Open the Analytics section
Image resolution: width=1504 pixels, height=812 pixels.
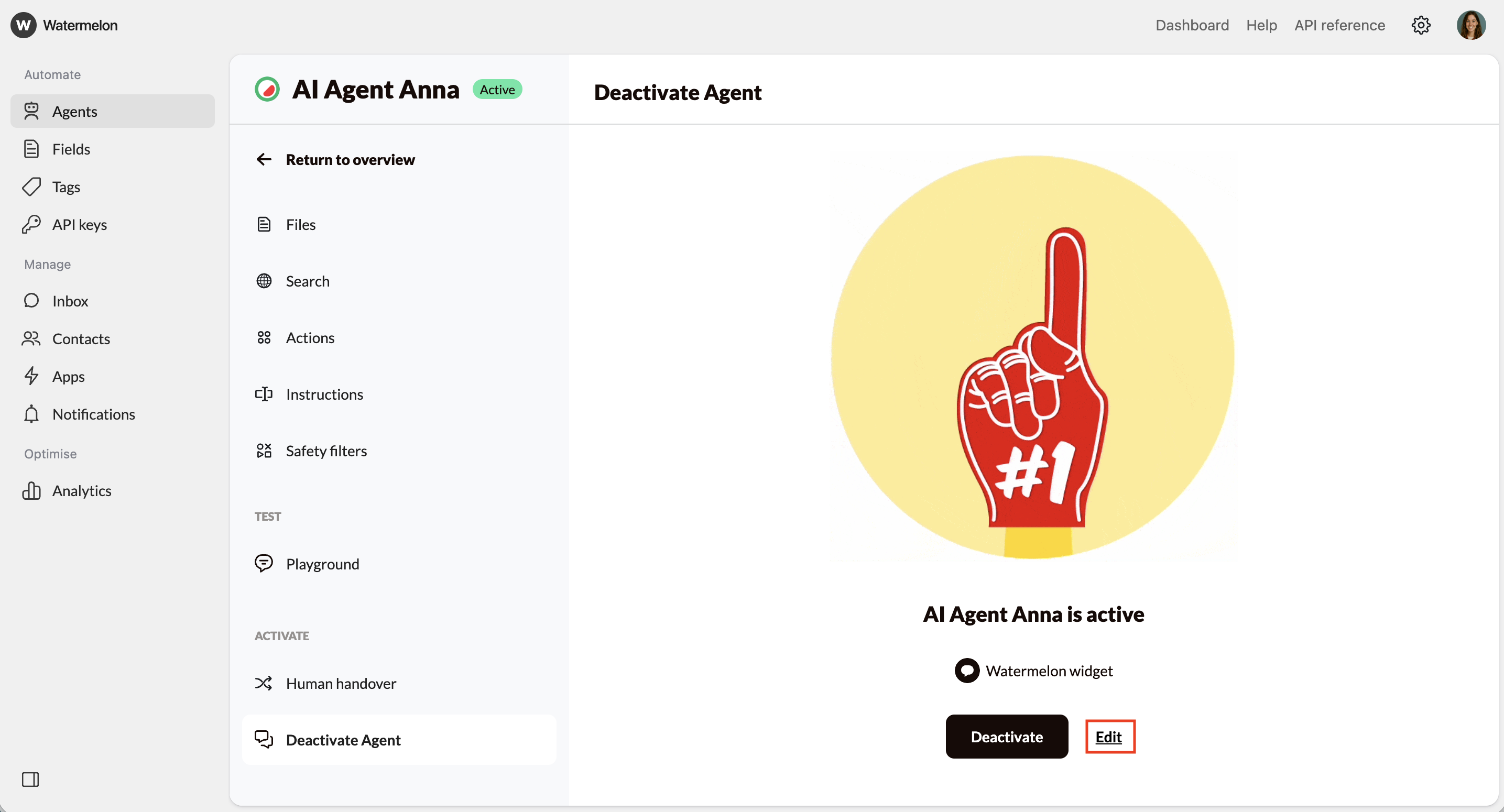(82, 490)
